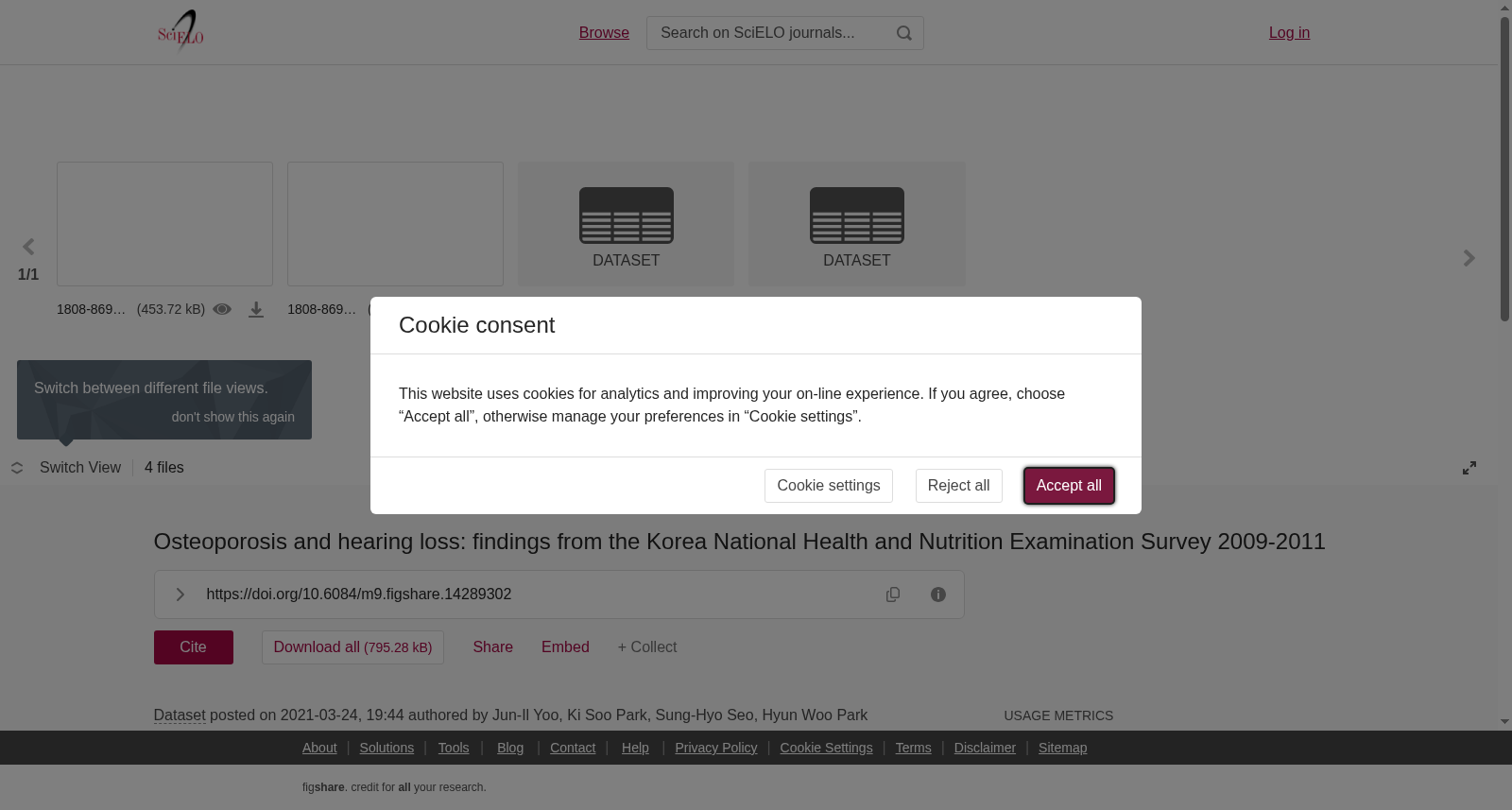The image size is (1512, 810).
Task: Click Download all (795.28 kB)
Action: pyautogui.click(x=352, y=647)
